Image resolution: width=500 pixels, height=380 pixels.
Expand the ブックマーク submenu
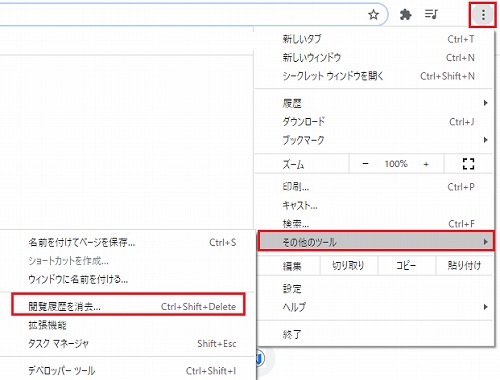(x=376, y=140)
